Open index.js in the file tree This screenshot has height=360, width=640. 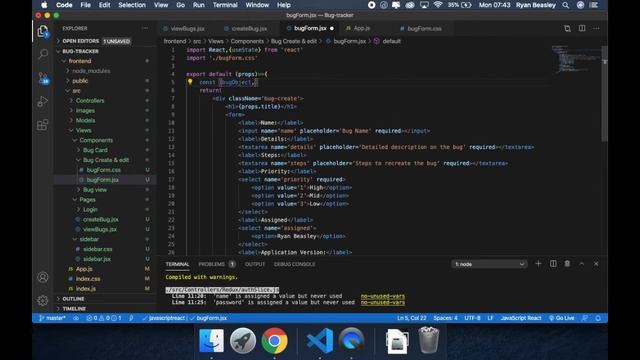pos(86,289)
